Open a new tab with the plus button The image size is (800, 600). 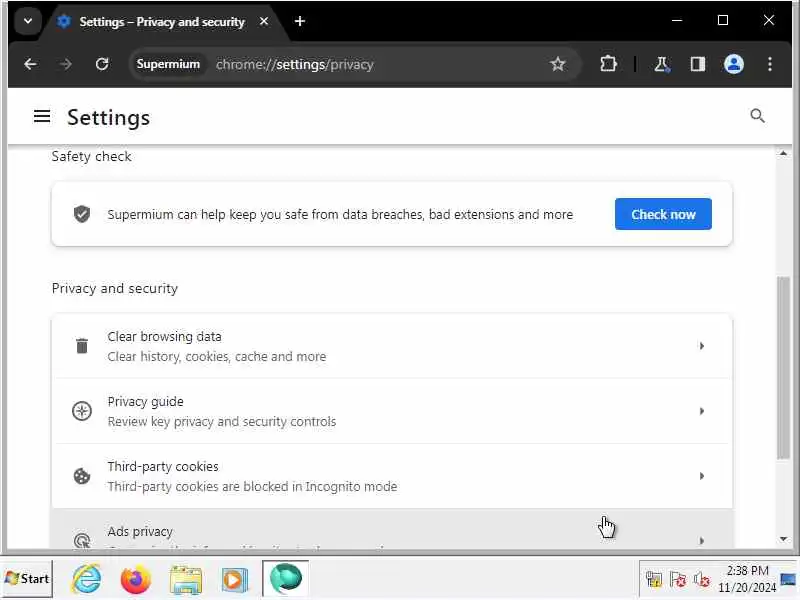[x=300, y=21]
